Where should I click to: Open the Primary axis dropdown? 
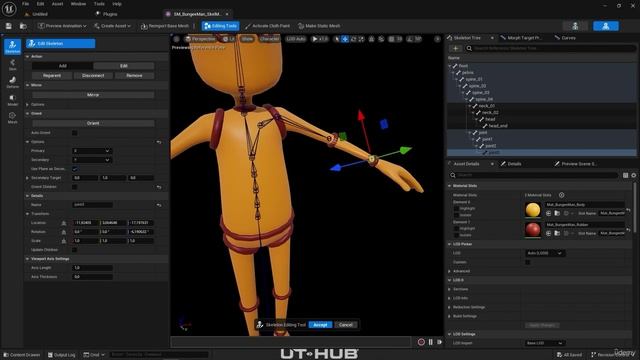[x=92, y=151]
